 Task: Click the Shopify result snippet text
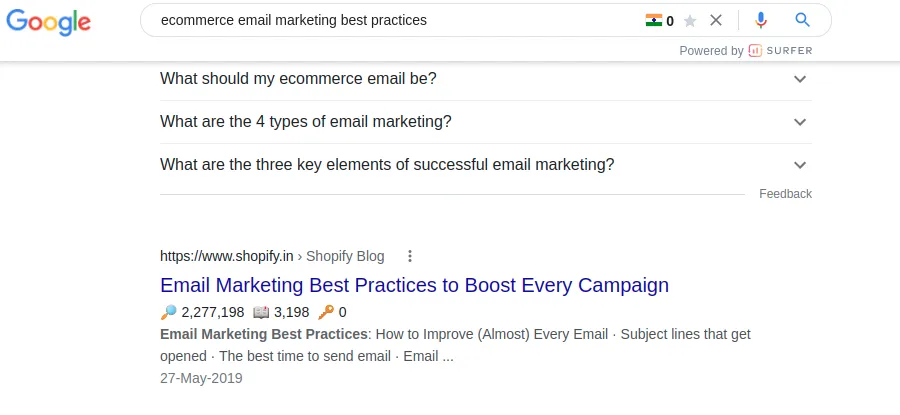pyautogui.click(x=455, y=344)
